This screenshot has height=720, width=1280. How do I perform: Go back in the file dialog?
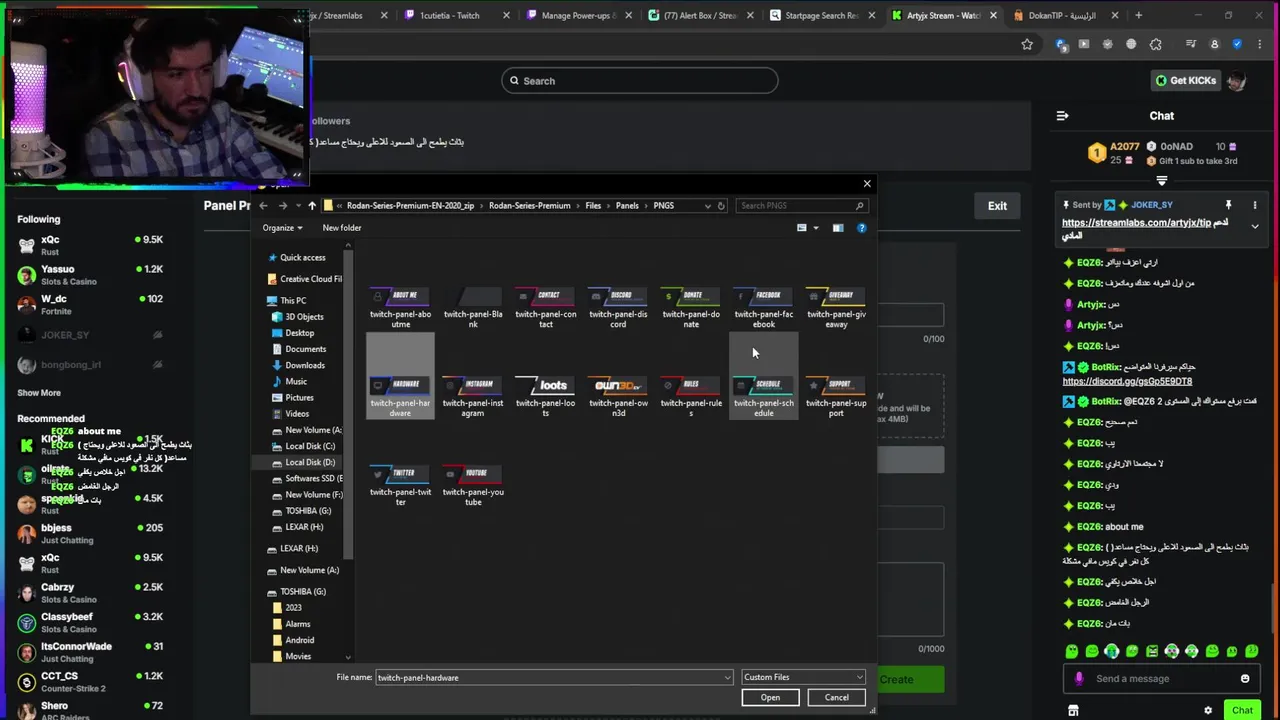[x=263, y=206]
